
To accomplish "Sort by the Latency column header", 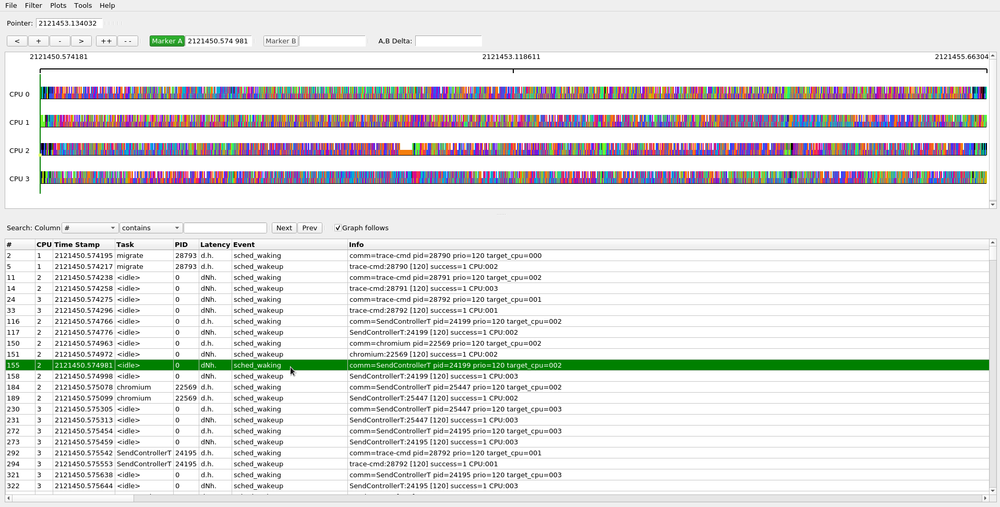I will 215,244.
